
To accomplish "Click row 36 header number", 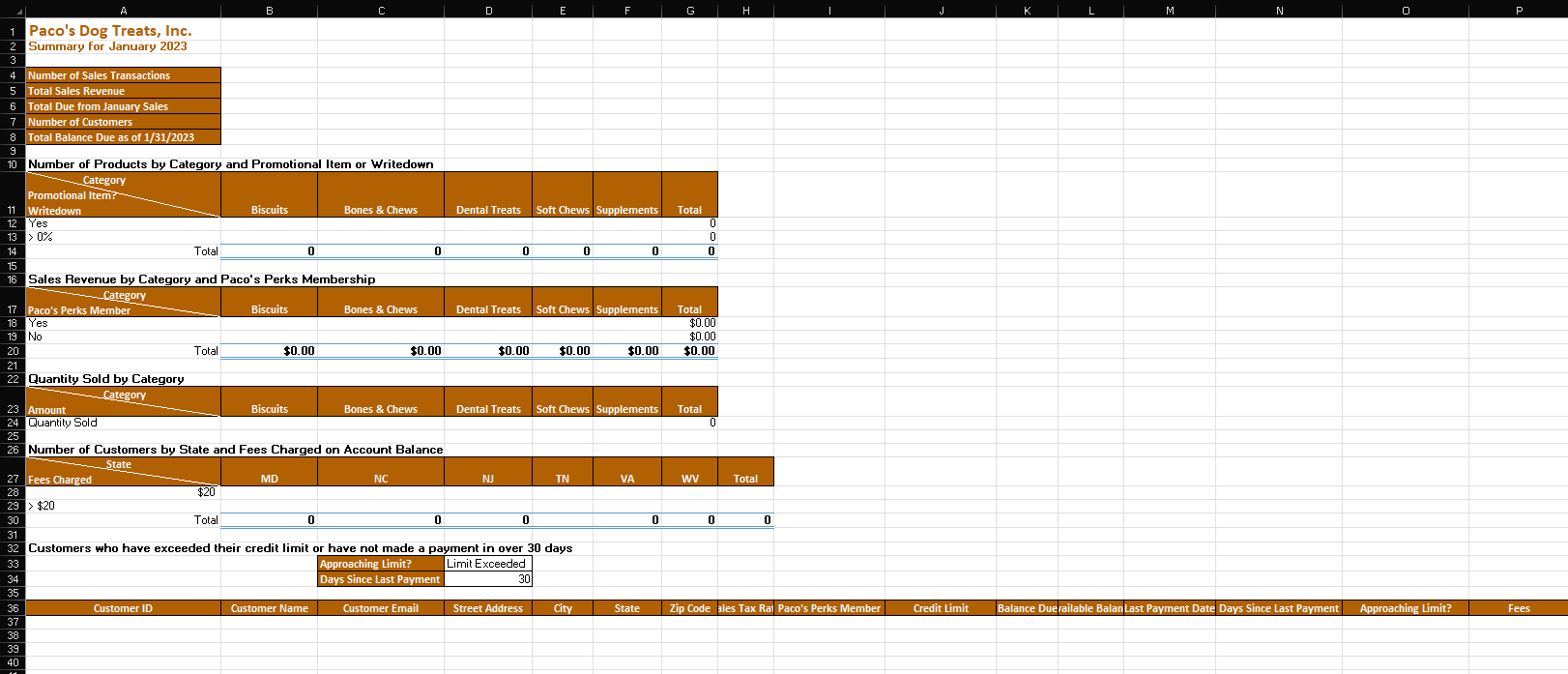I will [13, 608].
